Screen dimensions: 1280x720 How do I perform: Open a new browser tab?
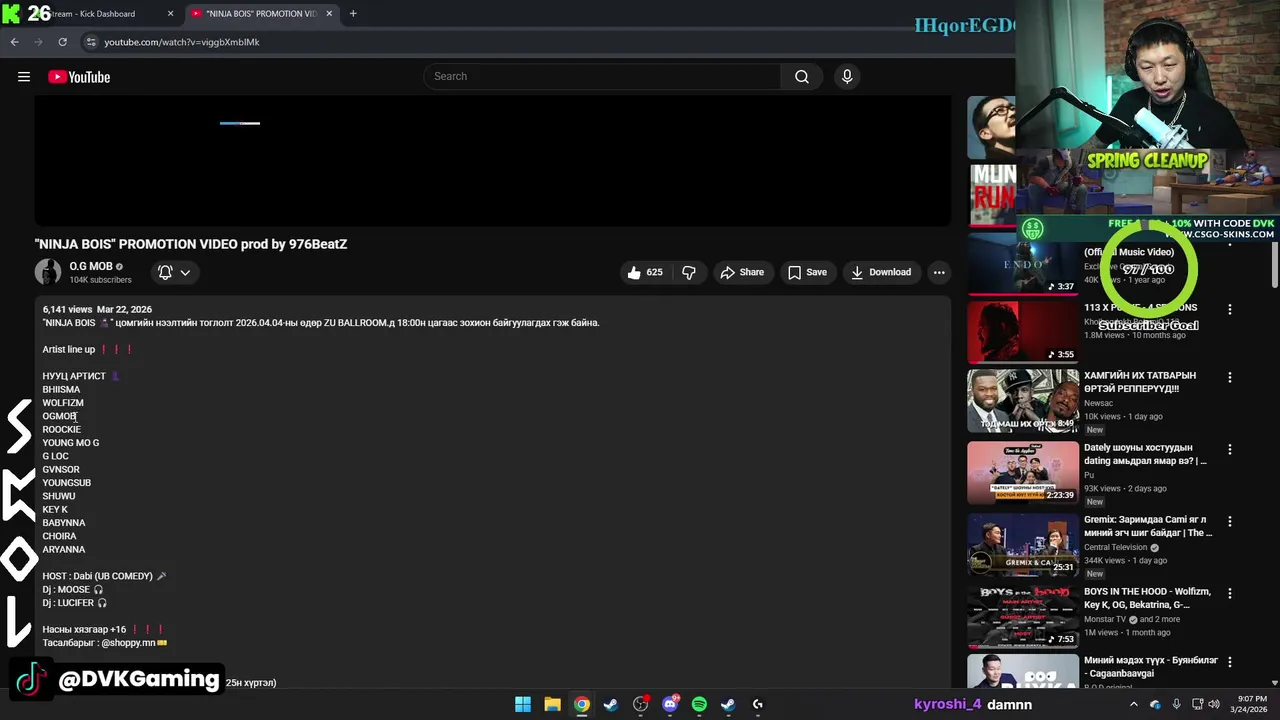pyautogui.click(x=353, y=14)
